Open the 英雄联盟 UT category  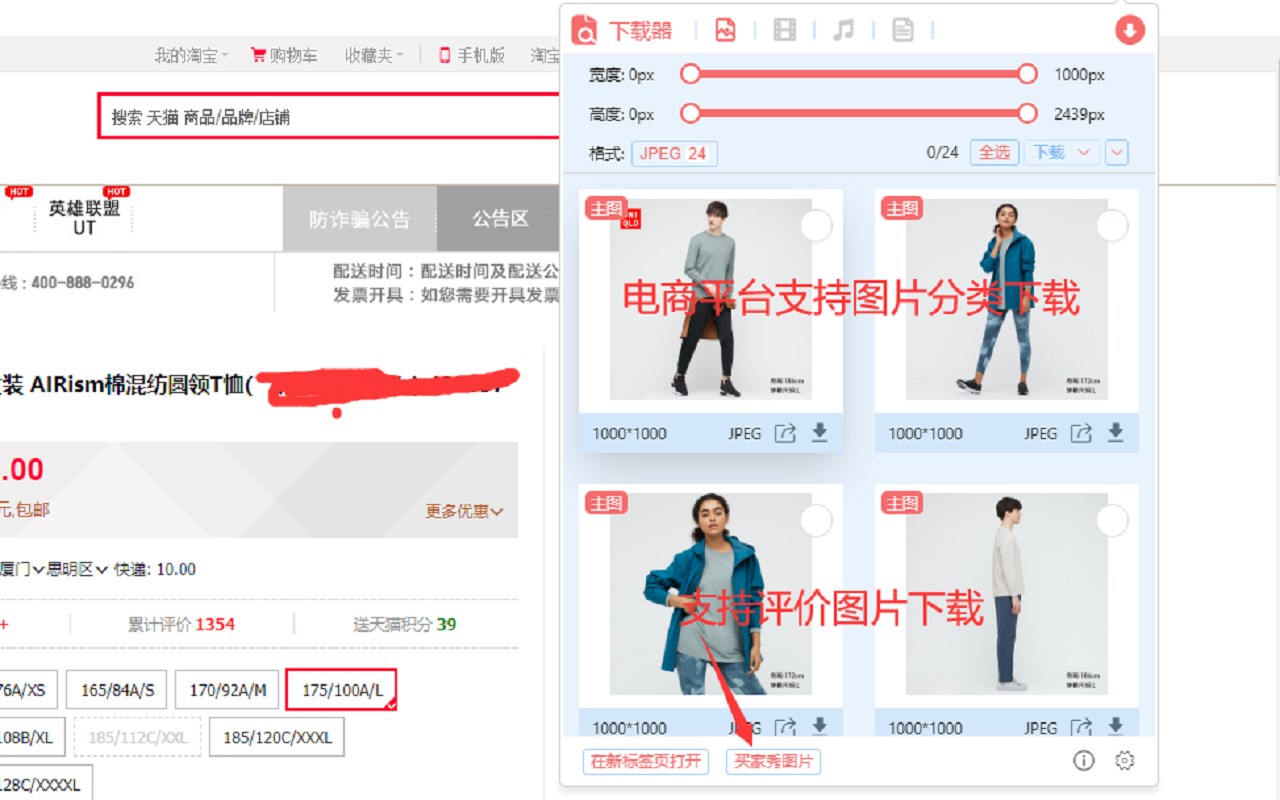click(x=84, y=217)
